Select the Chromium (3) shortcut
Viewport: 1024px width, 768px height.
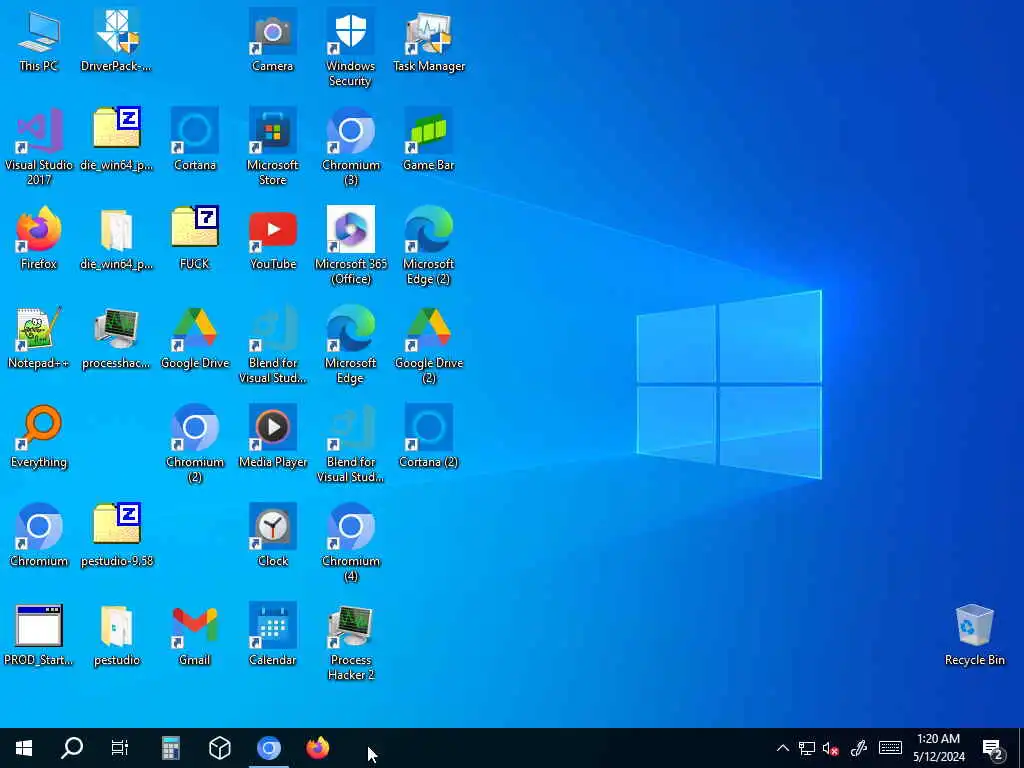(x=351, y=147)
